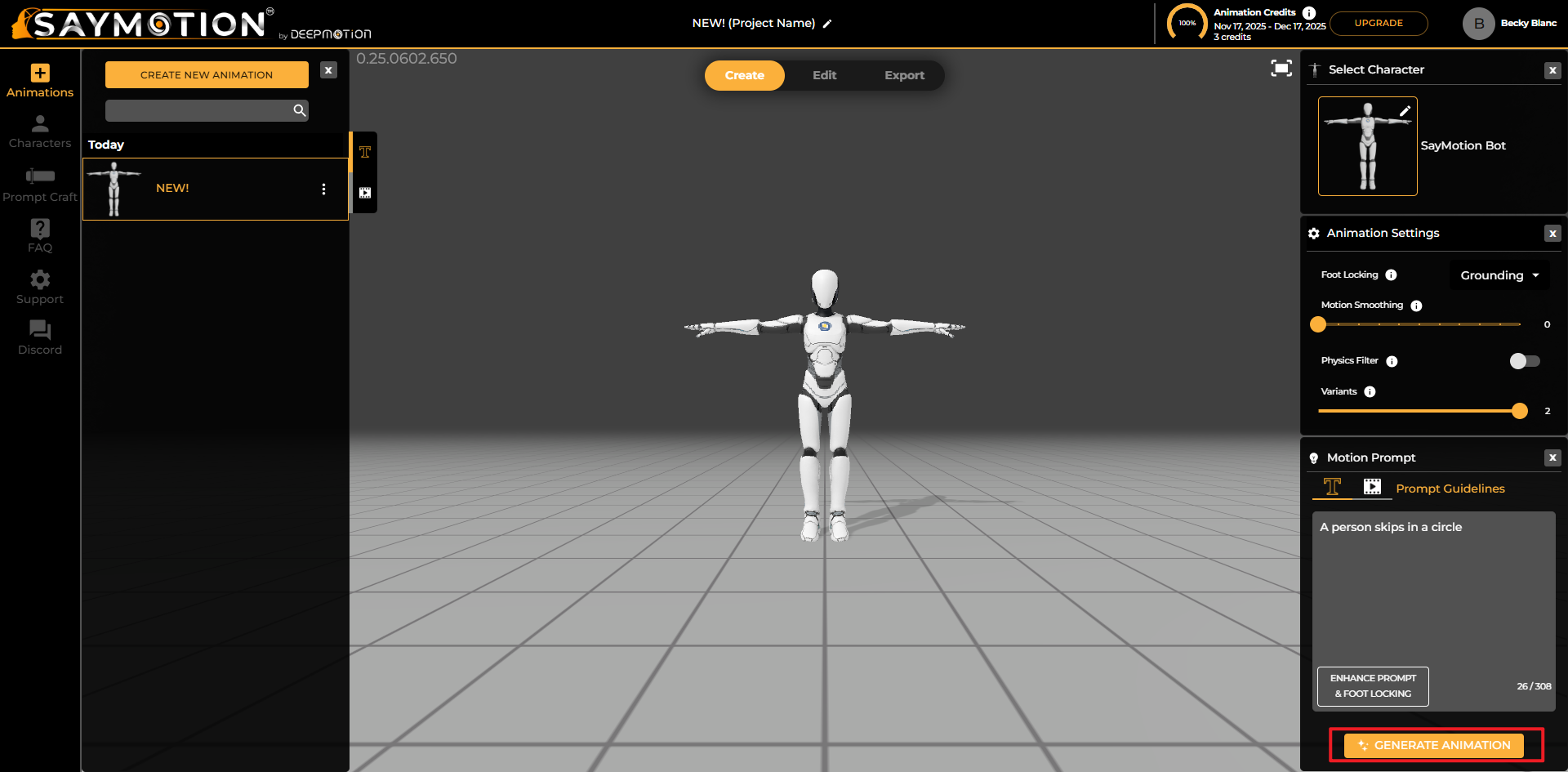Open Prompt Craft from the sidebar

click(39, 181)
